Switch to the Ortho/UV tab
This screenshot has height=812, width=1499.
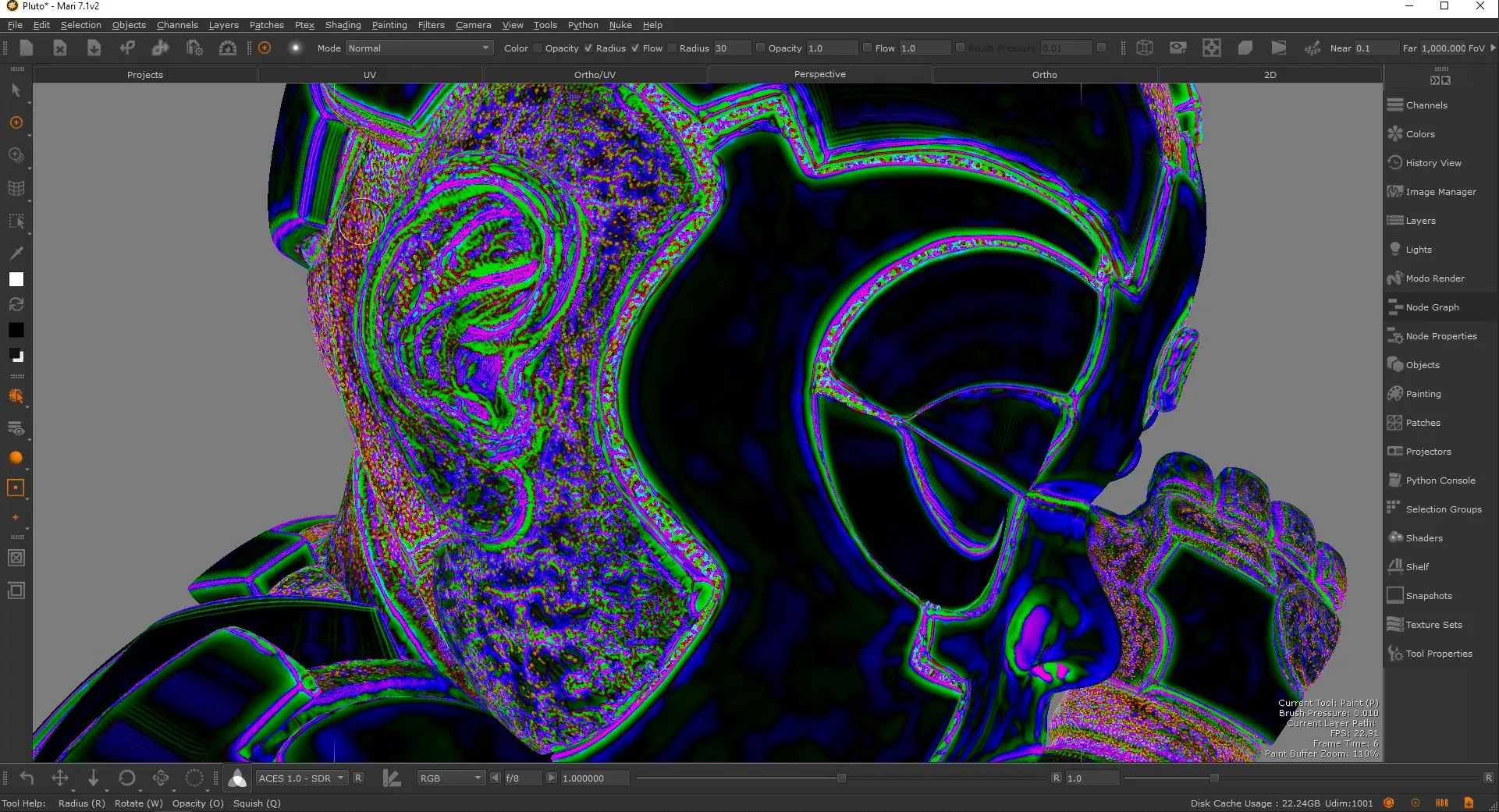click(595, 75)
